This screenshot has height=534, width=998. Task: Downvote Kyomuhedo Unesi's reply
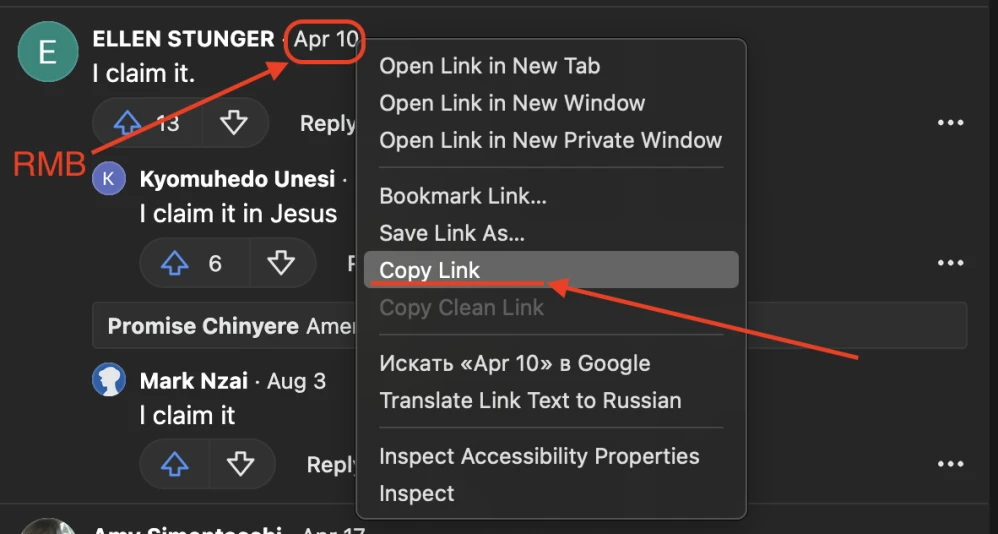281,264
